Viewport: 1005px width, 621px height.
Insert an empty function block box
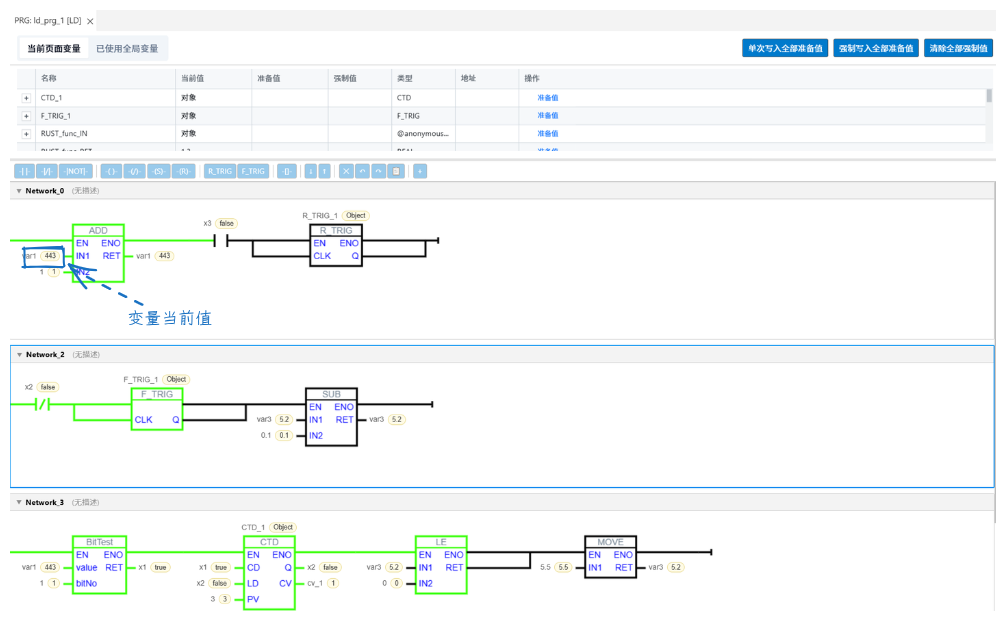(x=287, y=171)
